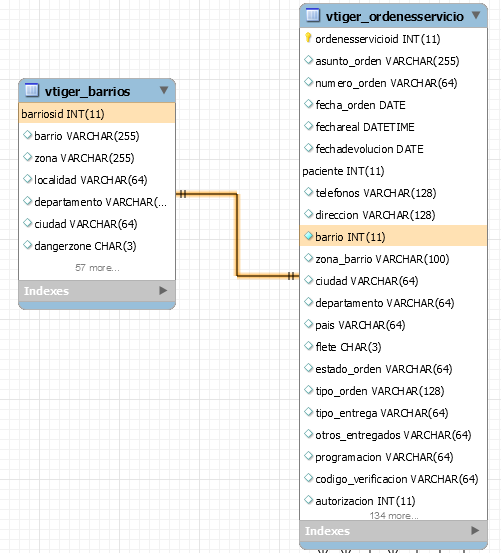Click the highlighted diamond icon beside barrio INT(11)
Viewport: 501px width, 553px height.
click(308, 236)
